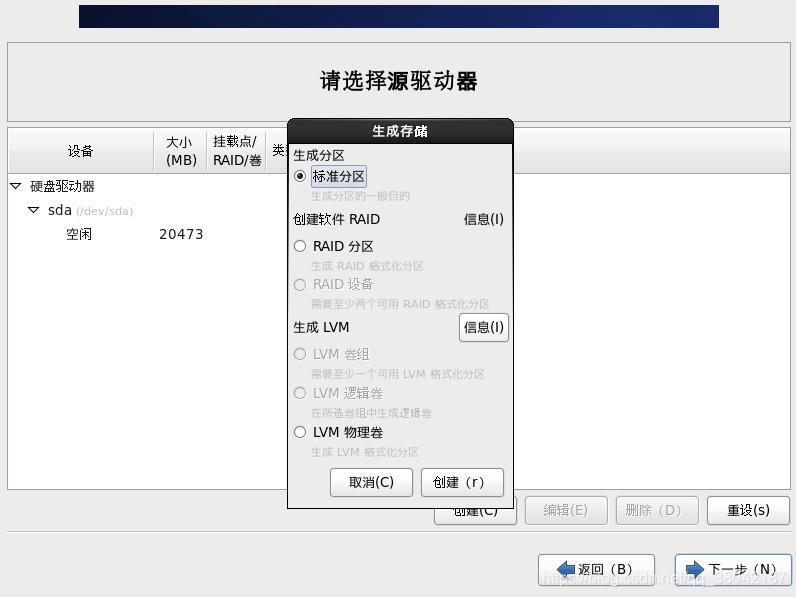Click the 生成分区的一般目的 description text
This screenshot has width=796, height=597.
[360, 196]
